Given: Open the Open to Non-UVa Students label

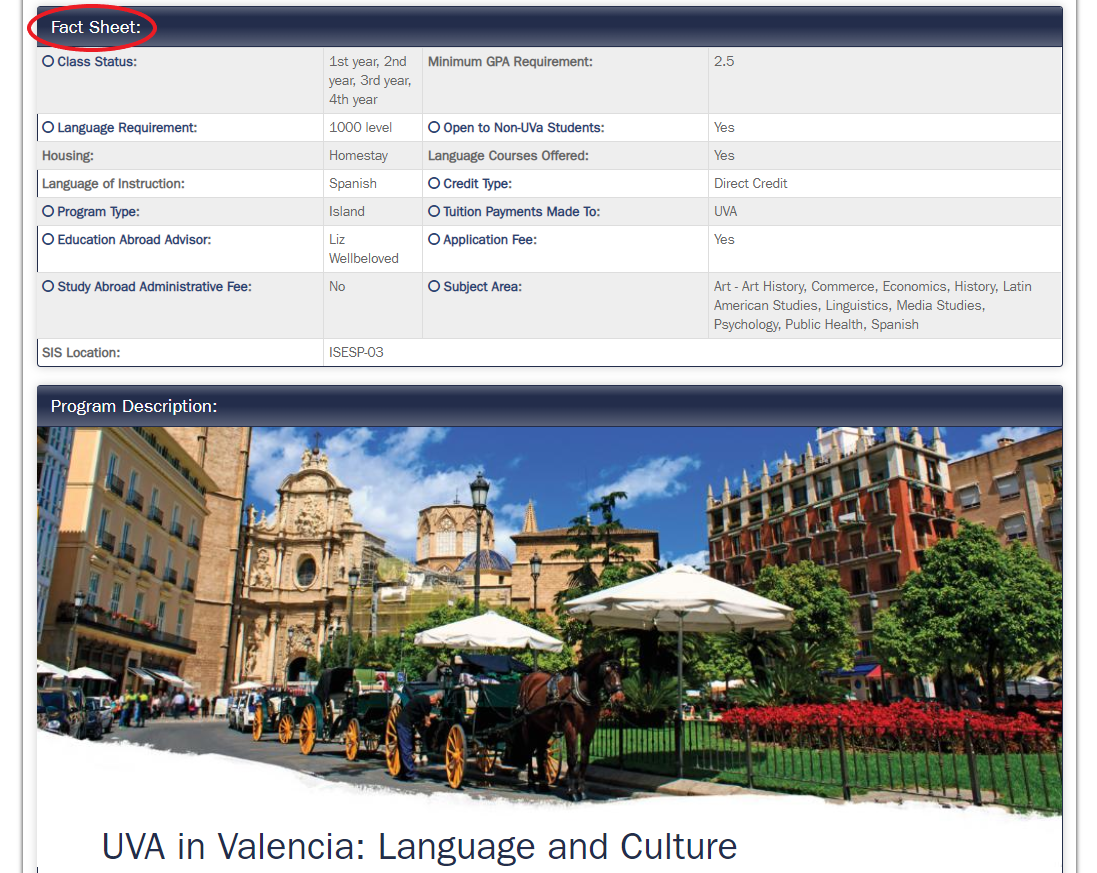Looking at the screenshot, I should point(524,127).
